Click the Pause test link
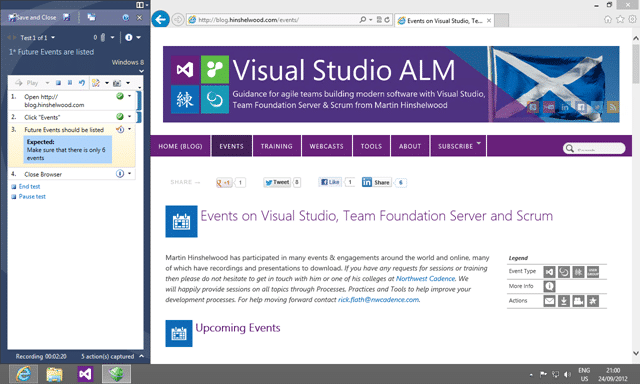Viewport: 640px width, 384px height. (32, 197)
